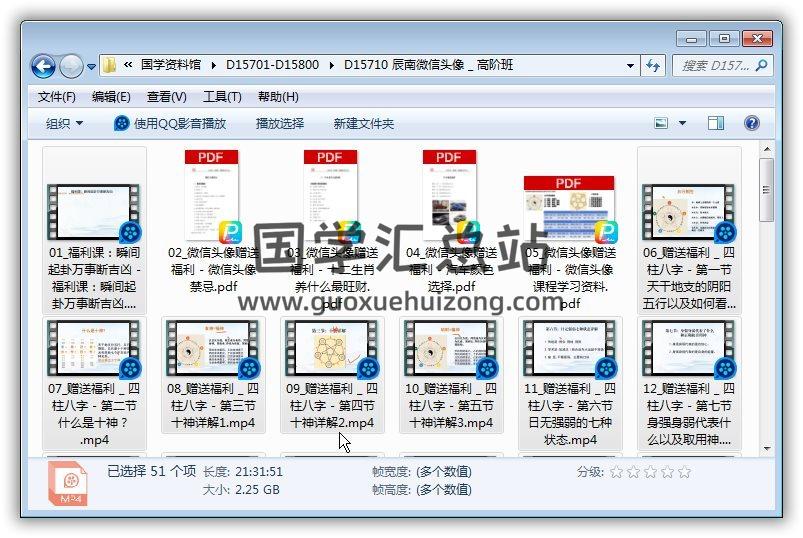Open the 帮助(H) menu
This screenshot has width=803, height=538.
278,97
